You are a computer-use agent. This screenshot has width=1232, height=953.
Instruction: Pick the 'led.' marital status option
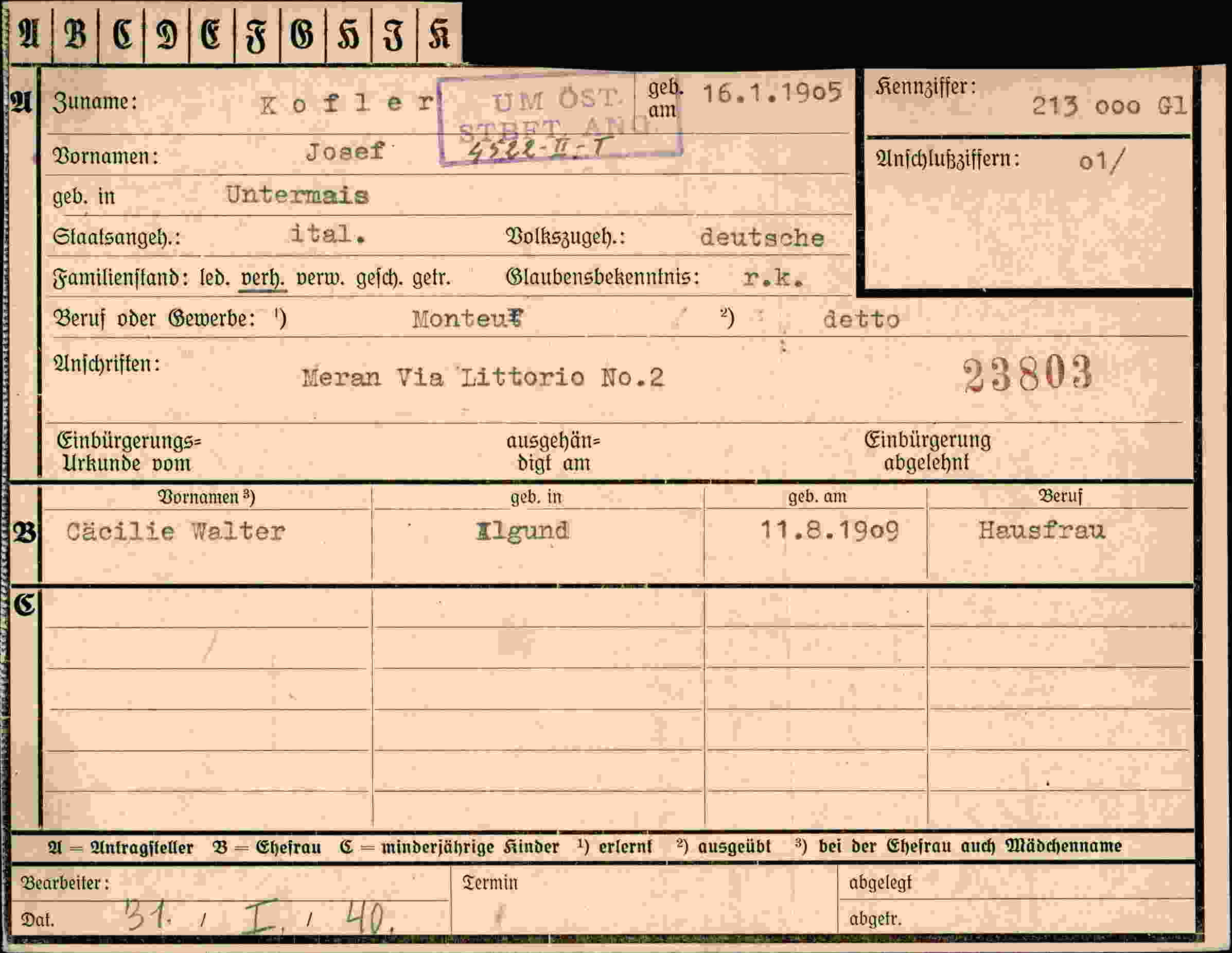coord(215,278)
